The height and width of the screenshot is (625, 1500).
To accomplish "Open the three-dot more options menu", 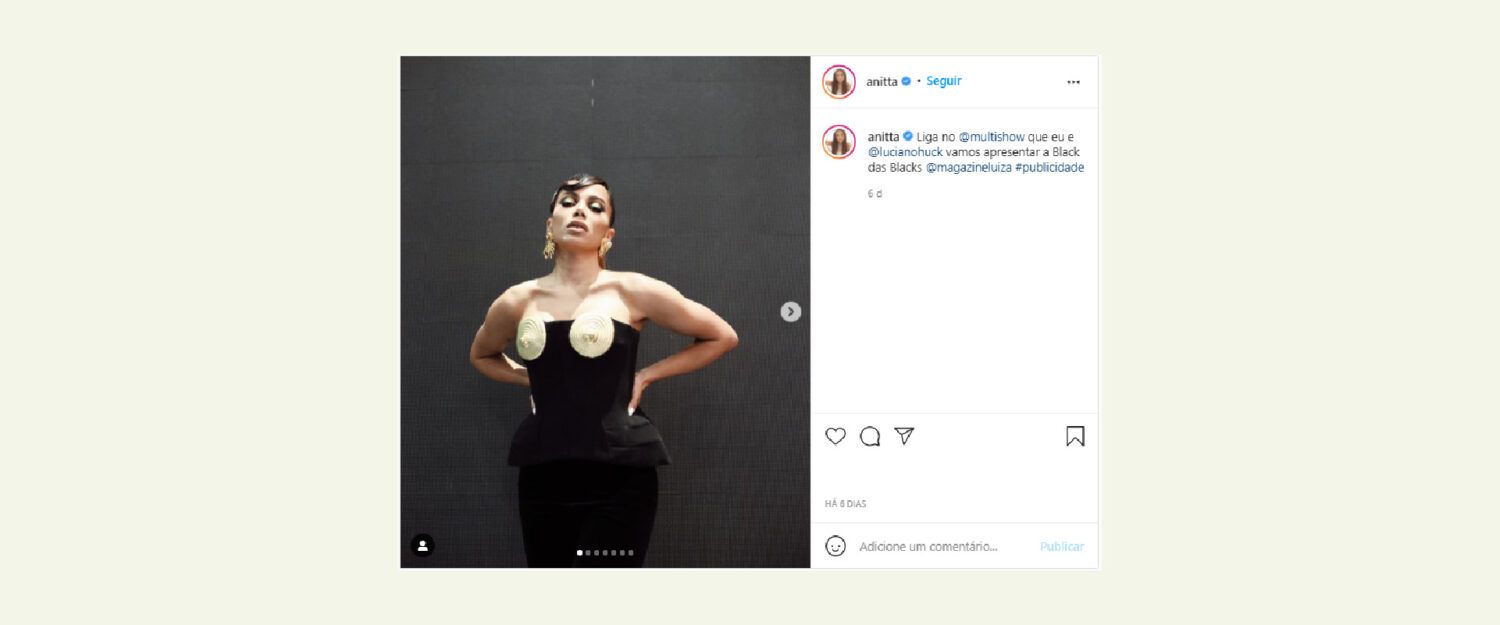I will click(x=1073, y=82).
